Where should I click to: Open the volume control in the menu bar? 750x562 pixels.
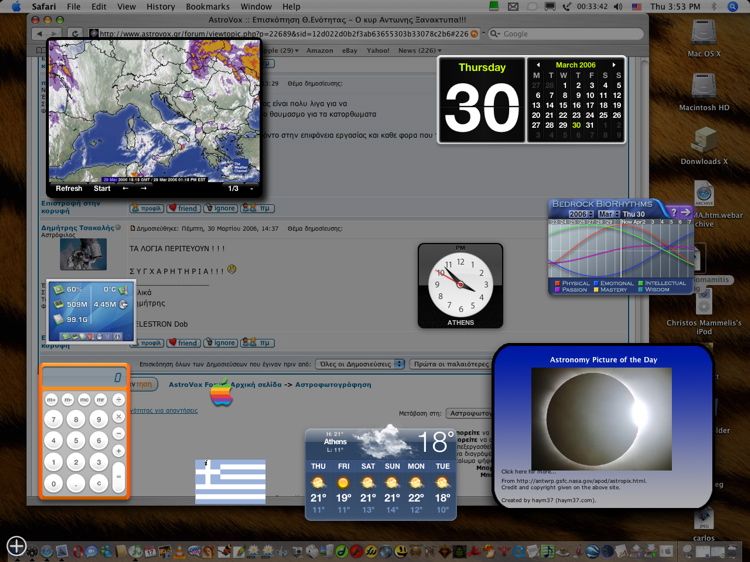pos(618,7)
